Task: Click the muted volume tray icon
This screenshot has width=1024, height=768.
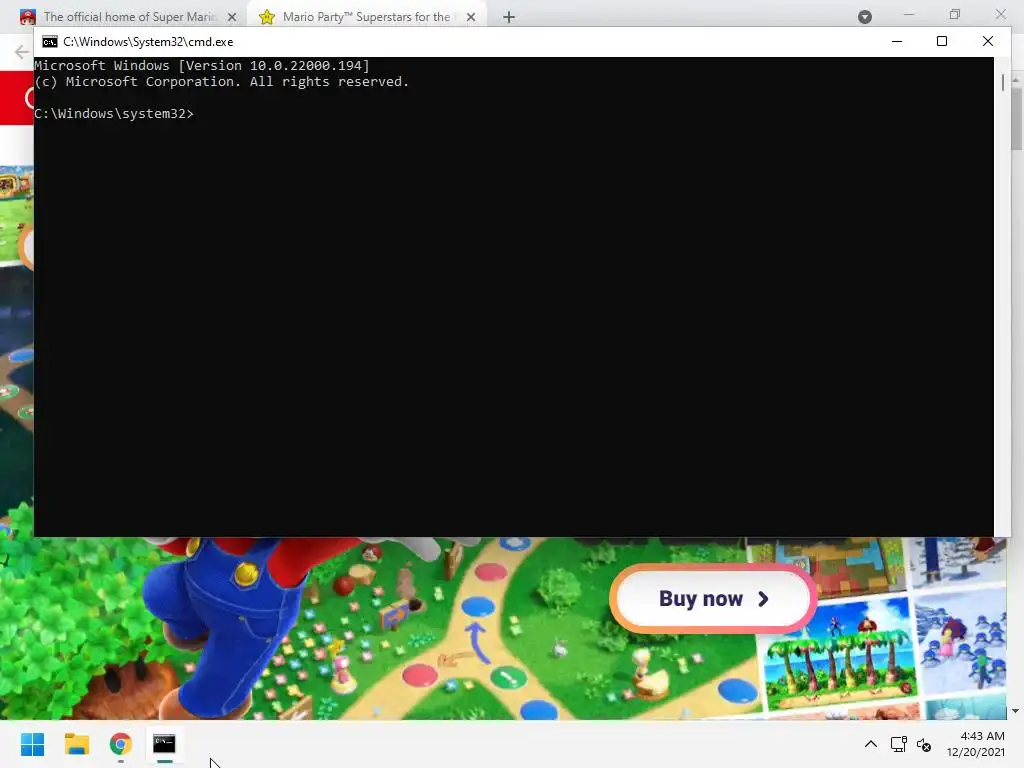Action: tap(923, 744)
